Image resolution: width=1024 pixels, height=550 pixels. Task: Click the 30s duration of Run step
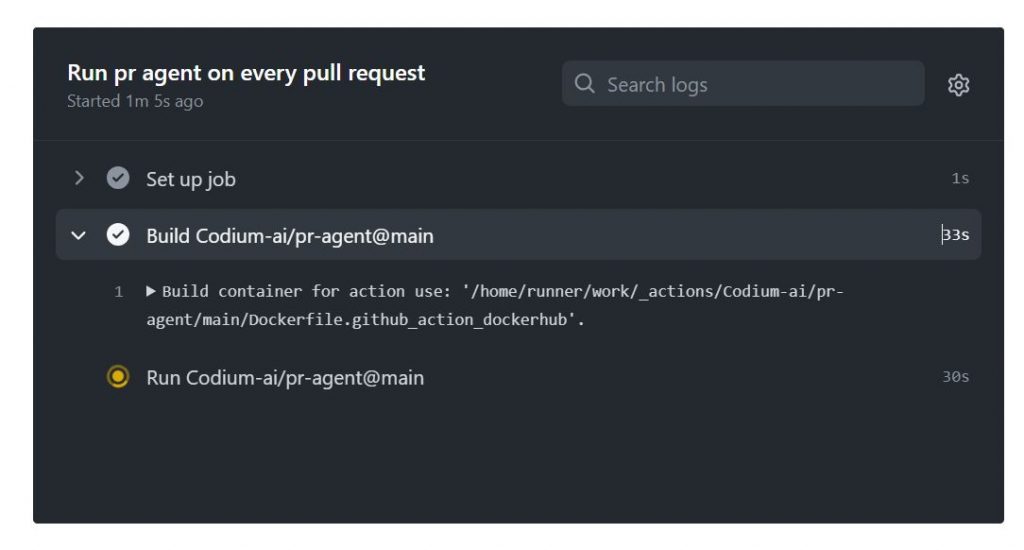click(x=955, y=377)
